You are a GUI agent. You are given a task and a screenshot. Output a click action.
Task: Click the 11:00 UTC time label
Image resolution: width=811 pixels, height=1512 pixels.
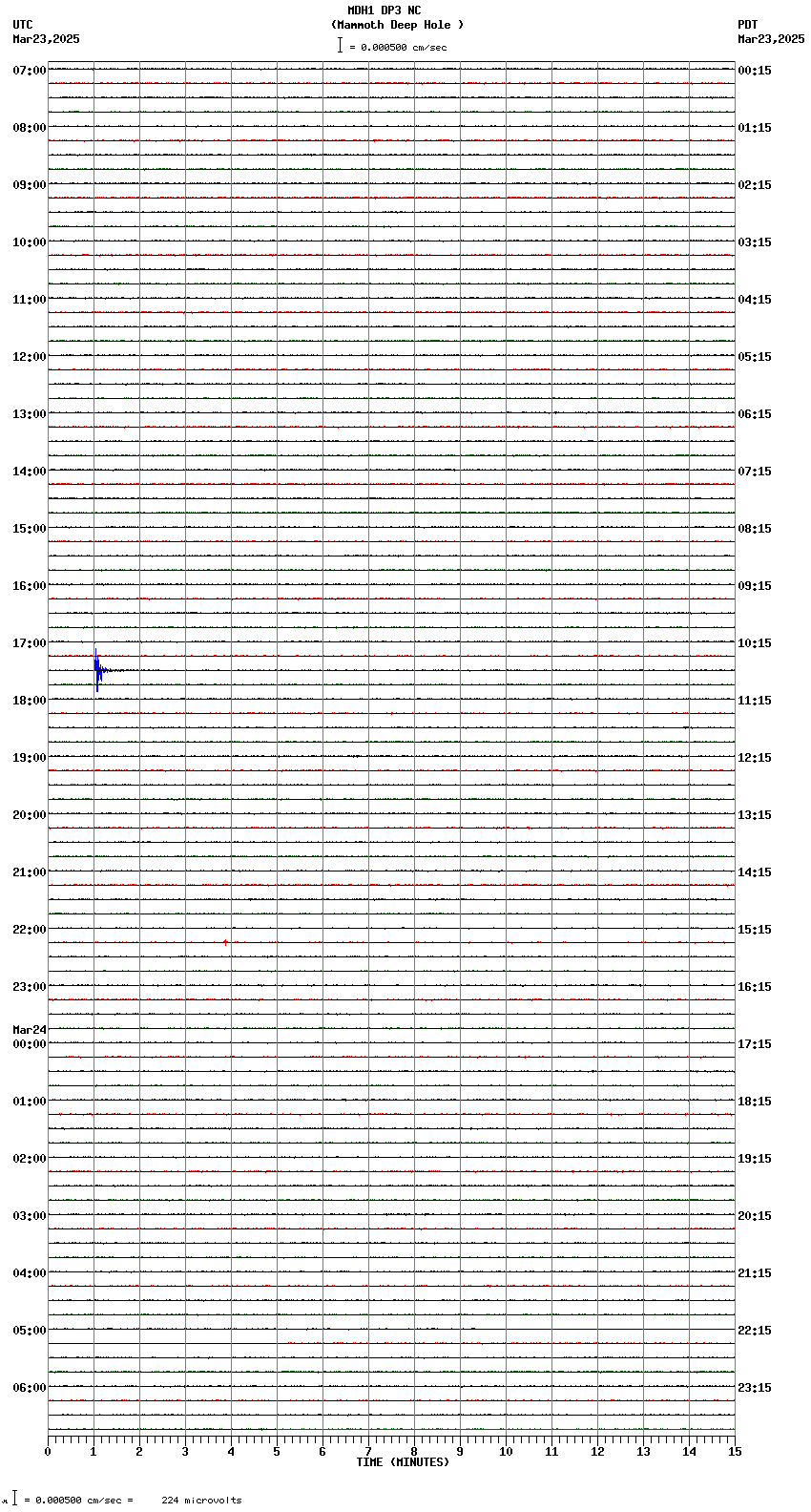pos(30,300)
